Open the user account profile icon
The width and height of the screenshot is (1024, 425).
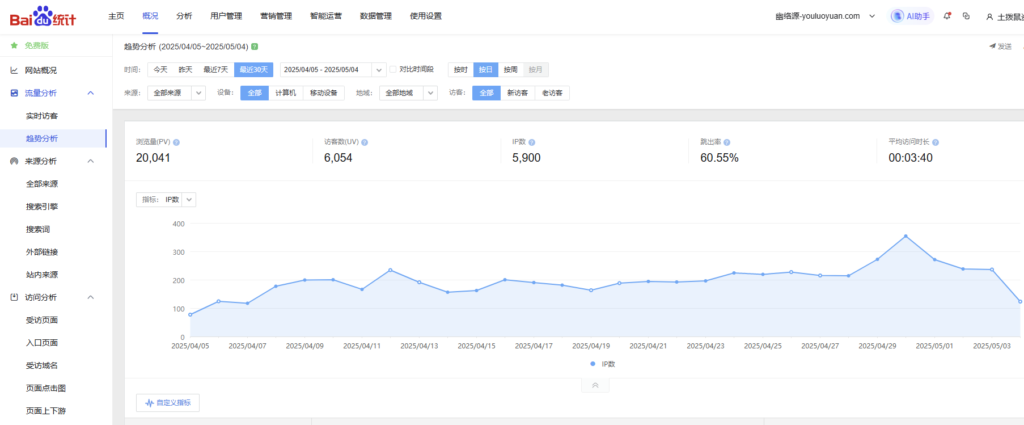click(x=990, y=16)
